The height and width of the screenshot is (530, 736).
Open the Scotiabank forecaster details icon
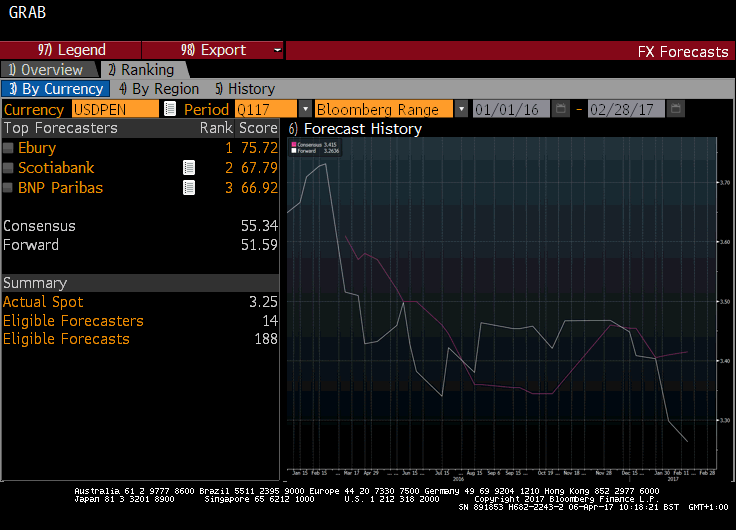(x=189, y=168)
